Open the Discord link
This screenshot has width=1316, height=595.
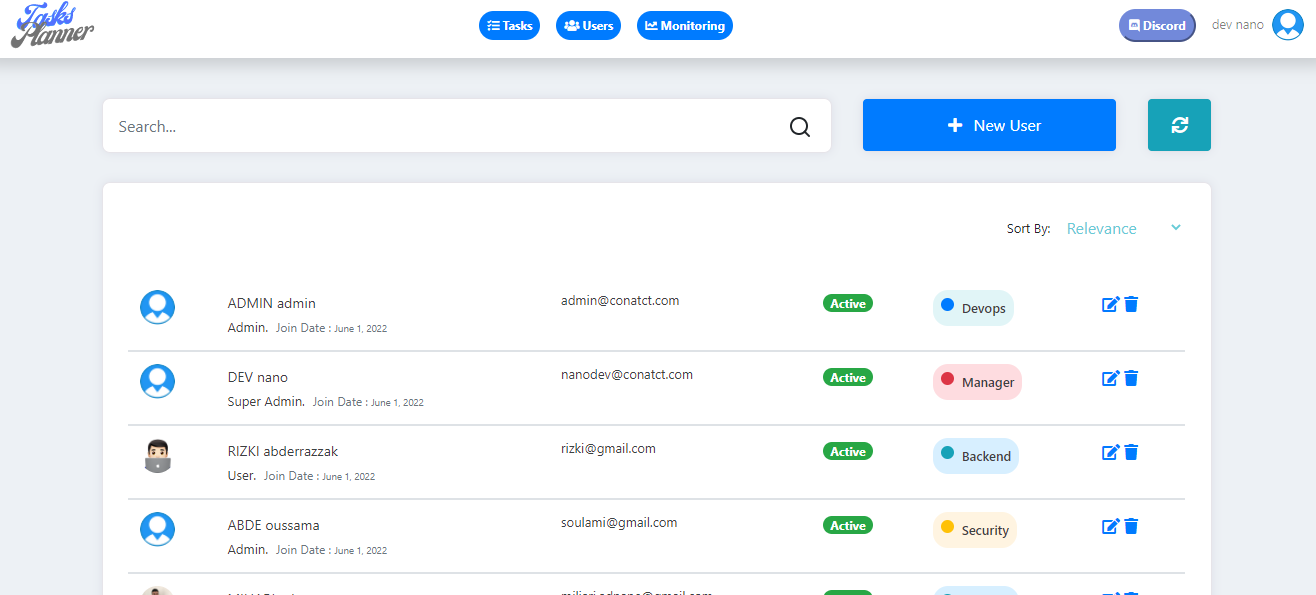pos(1156,25)
